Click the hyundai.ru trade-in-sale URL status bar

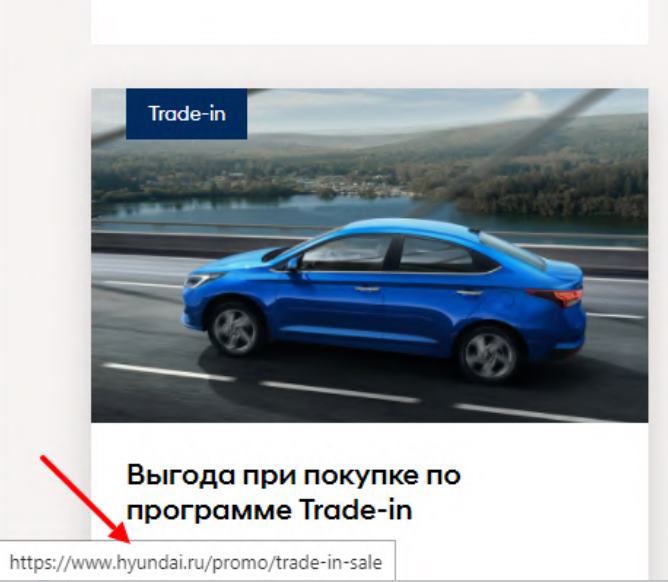point(196,562)
